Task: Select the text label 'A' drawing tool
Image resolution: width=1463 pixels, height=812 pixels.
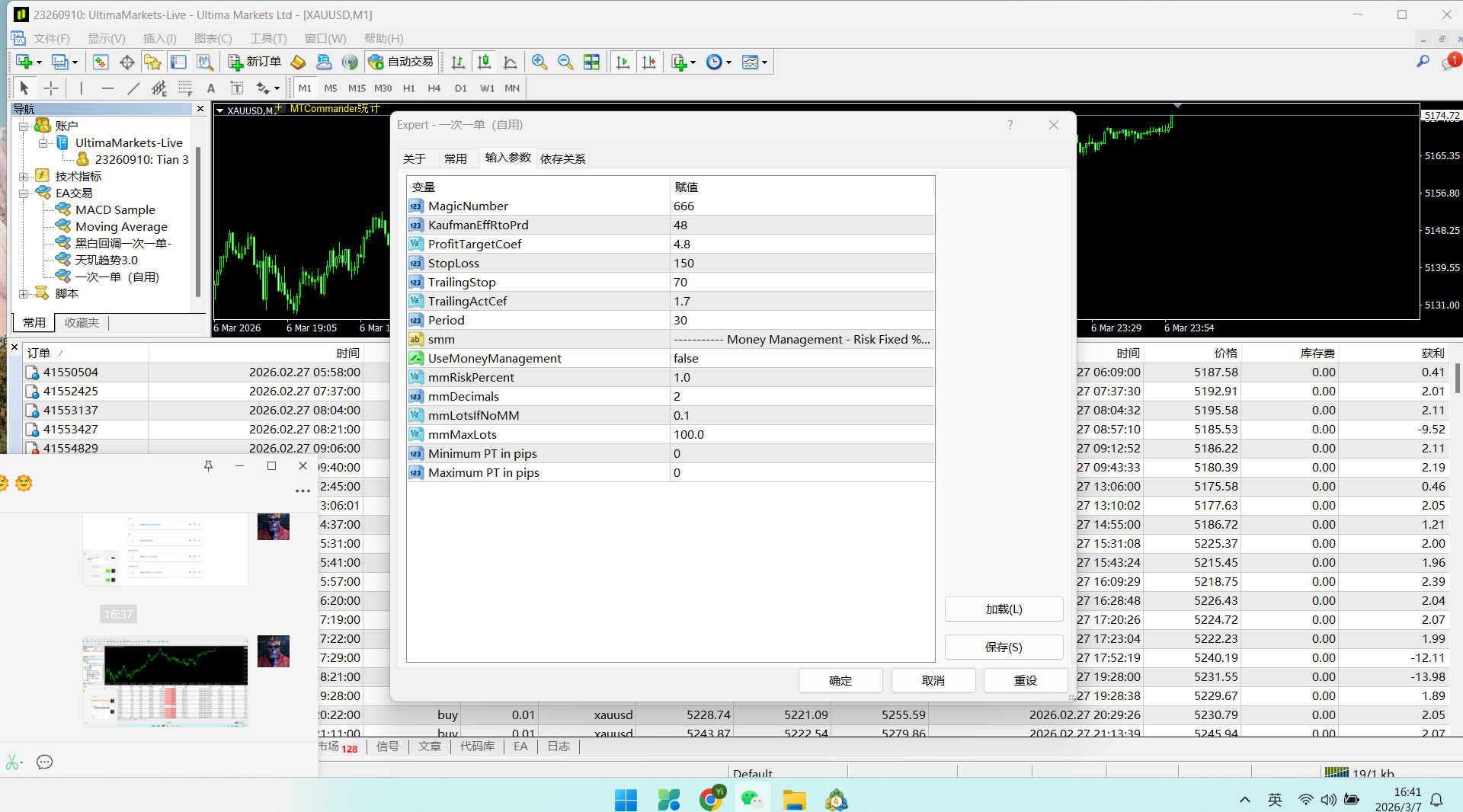Action: point(211,88)
